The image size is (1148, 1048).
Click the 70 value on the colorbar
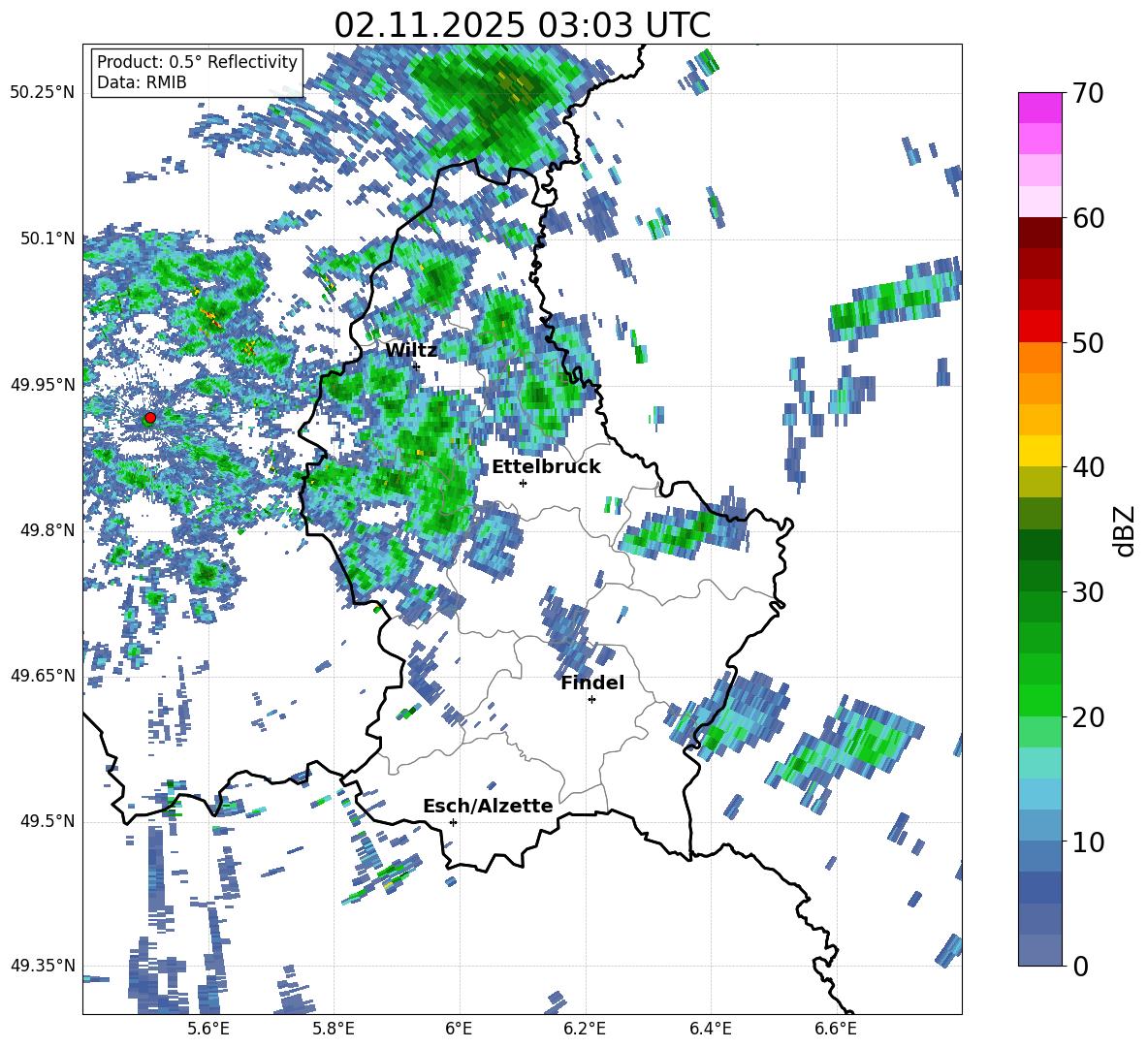(x=1088, y=94)
